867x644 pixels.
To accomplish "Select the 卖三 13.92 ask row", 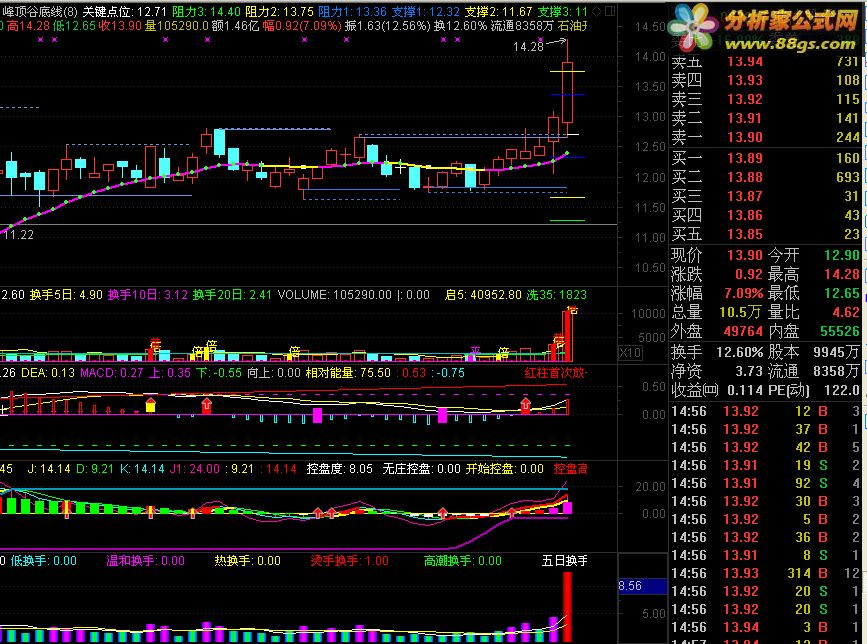I will [x=765, y=99].
